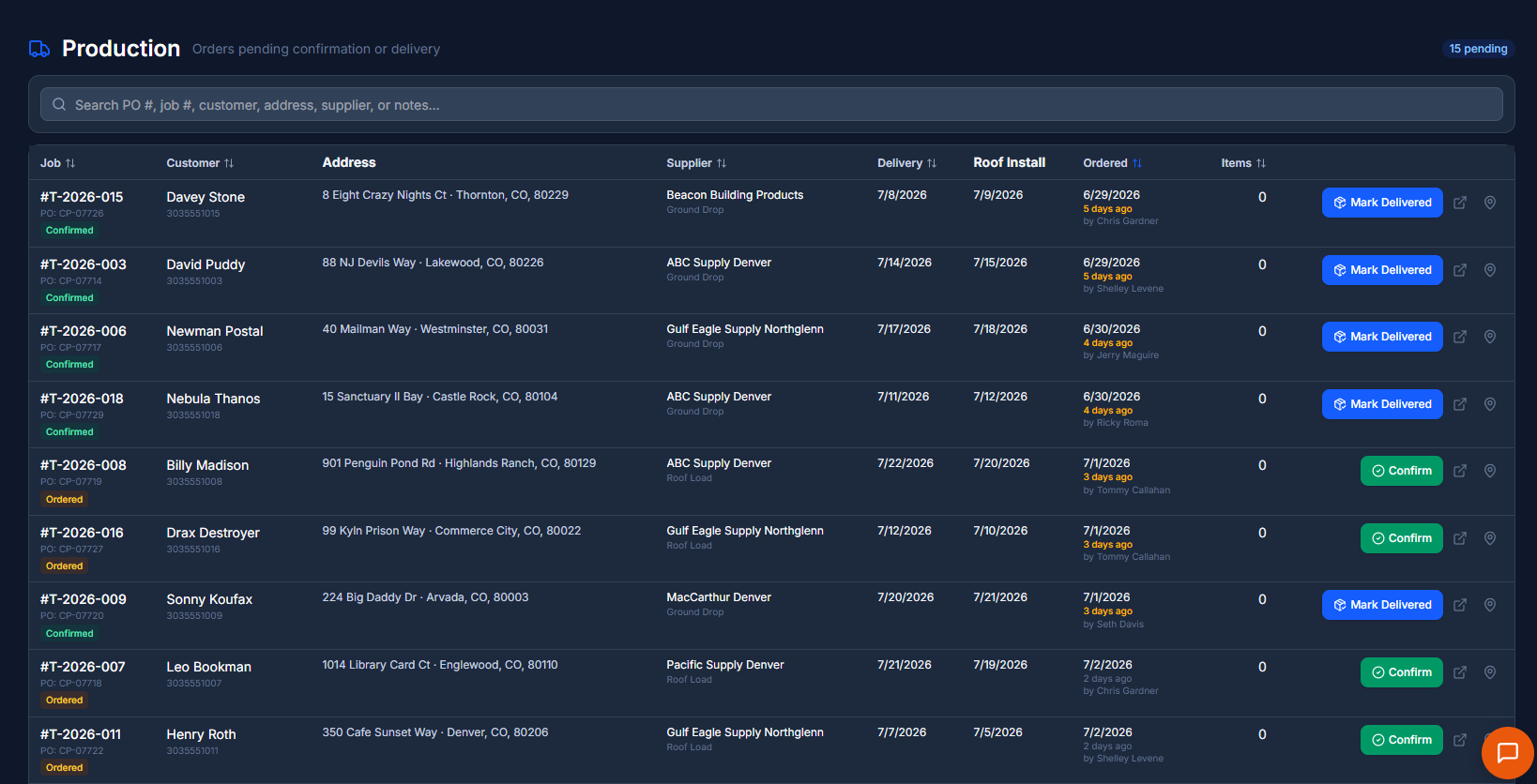Select job number #T-2026-015
The image size is (1537, 784).
click(x=82, y=197)
